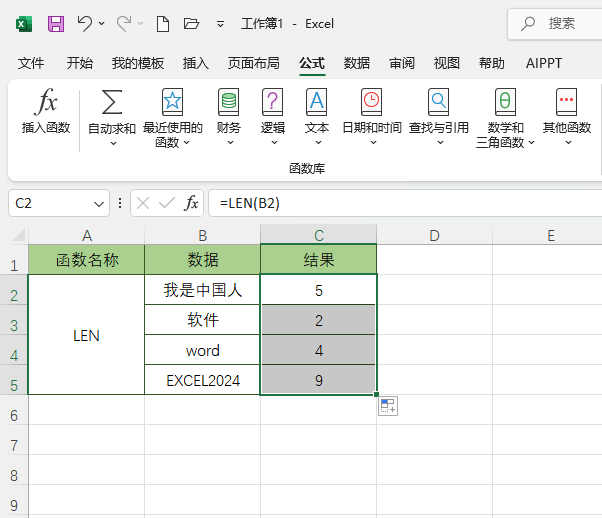Switch to the 我的模板 tab
602x518 pixels.
pyautogui.click(x=138, y=63)
